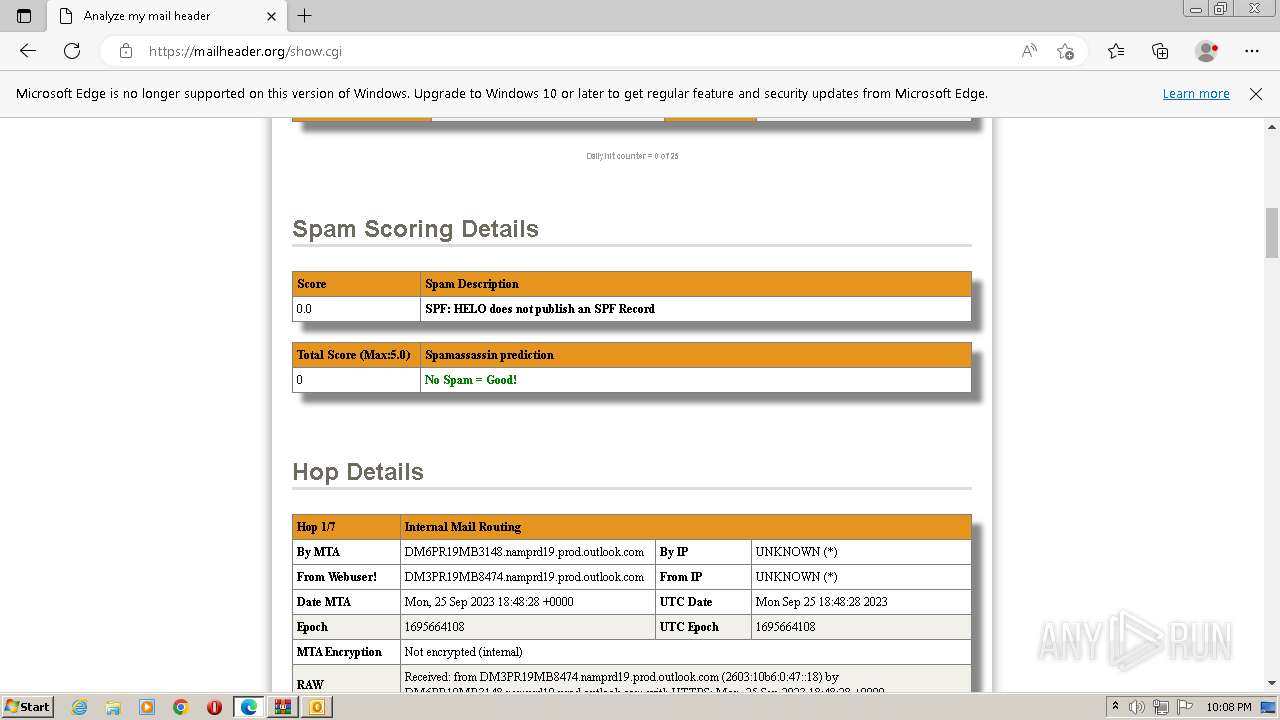The width and height of the screenshot is (1280, 720).
Task: Launch Internet Explorer from taskbar
Action: [79, 707]
